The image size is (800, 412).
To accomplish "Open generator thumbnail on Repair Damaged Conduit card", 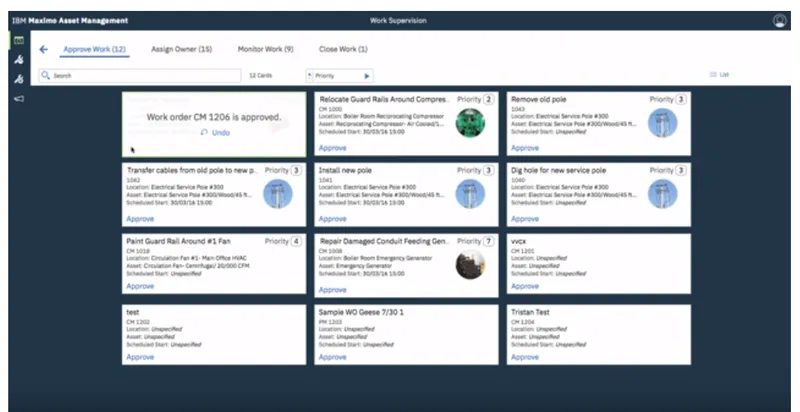I will pyautogui.click(x=470, y=265).
